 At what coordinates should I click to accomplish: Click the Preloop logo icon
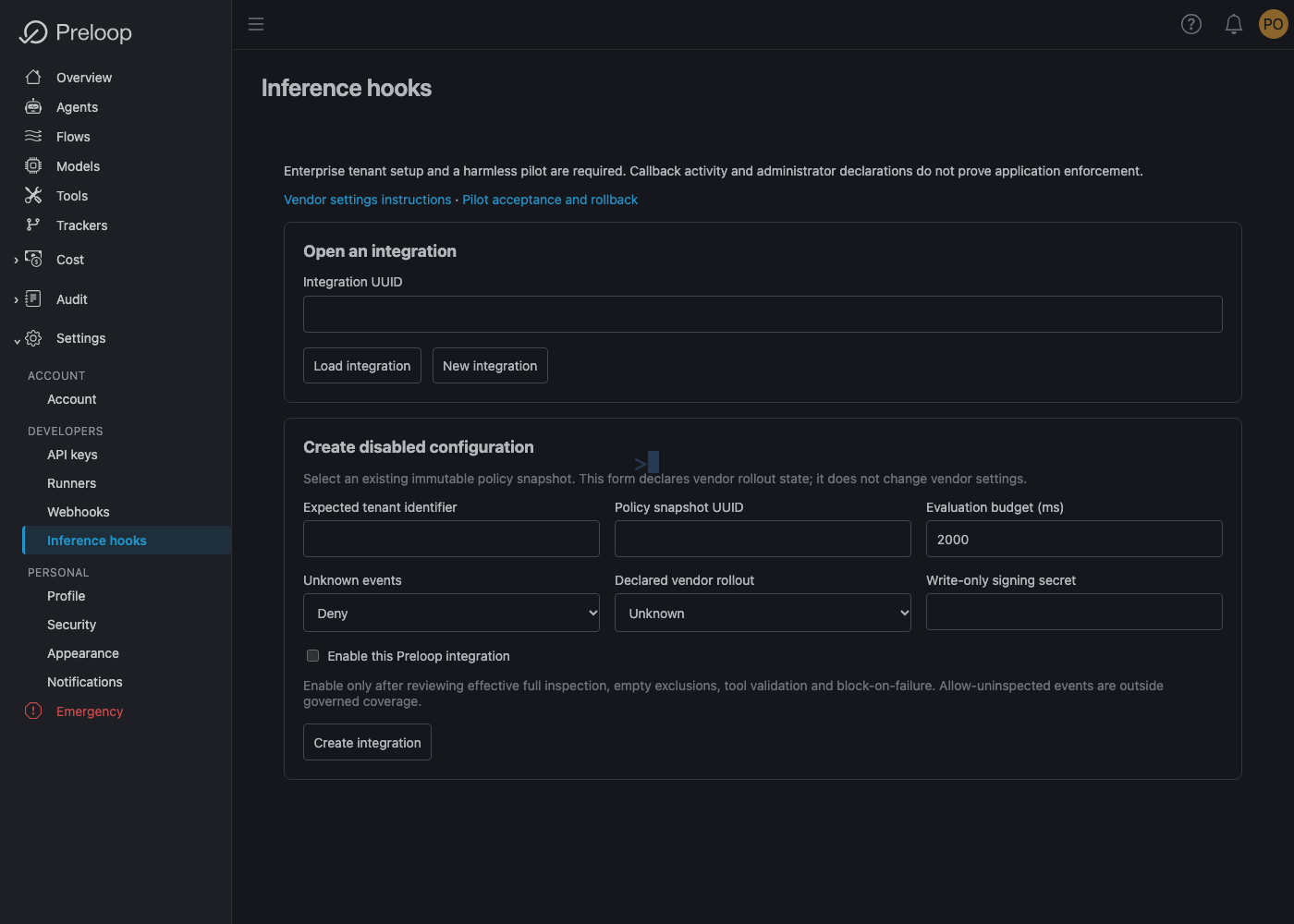[x=33, y=32]
